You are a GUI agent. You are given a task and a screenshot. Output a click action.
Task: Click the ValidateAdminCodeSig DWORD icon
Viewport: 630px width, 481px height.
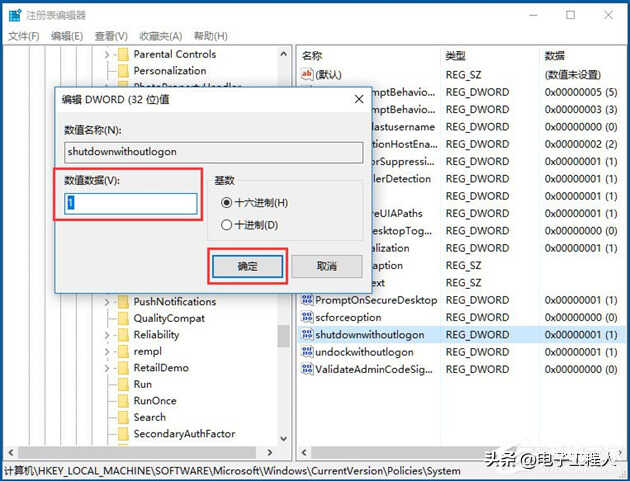[307, 369]
